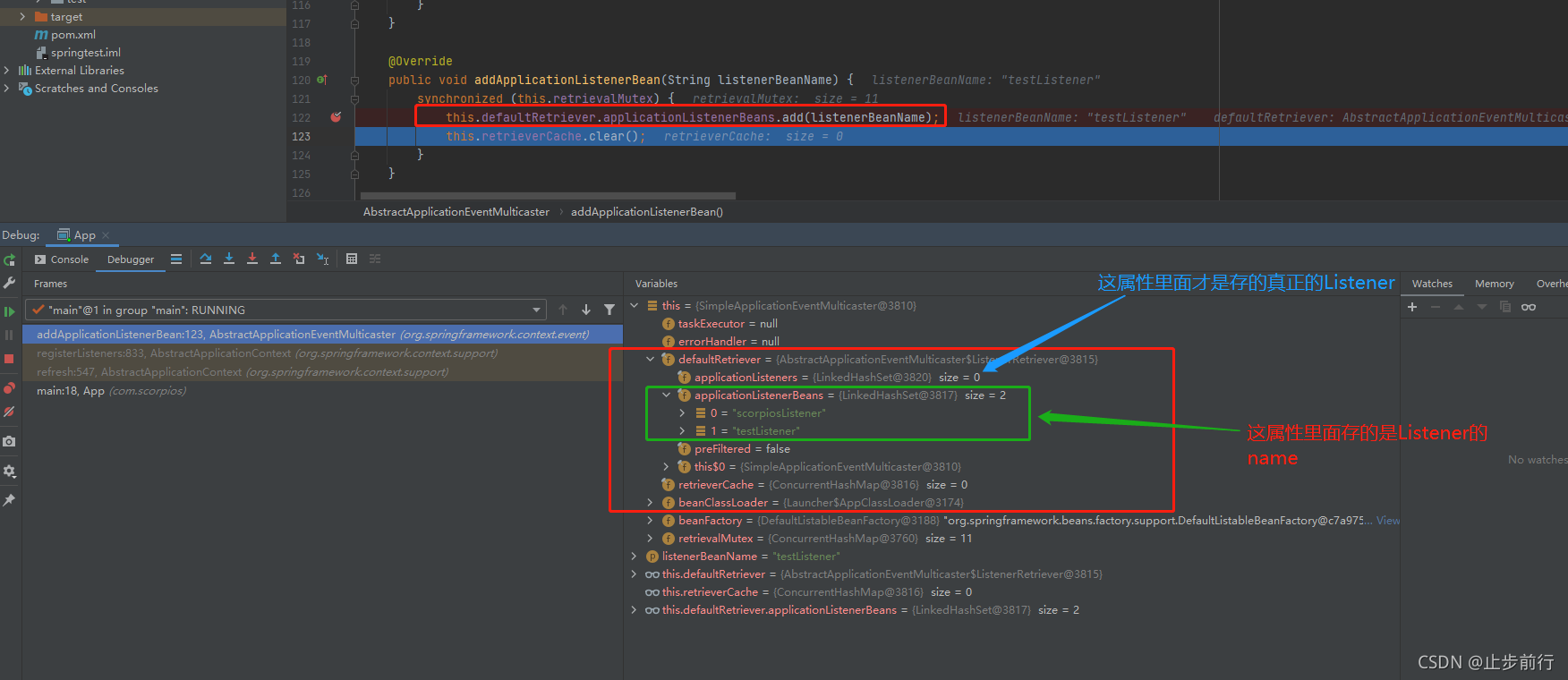
Task: Click the move watch down arrow
Action: [x=1482, y=307]
